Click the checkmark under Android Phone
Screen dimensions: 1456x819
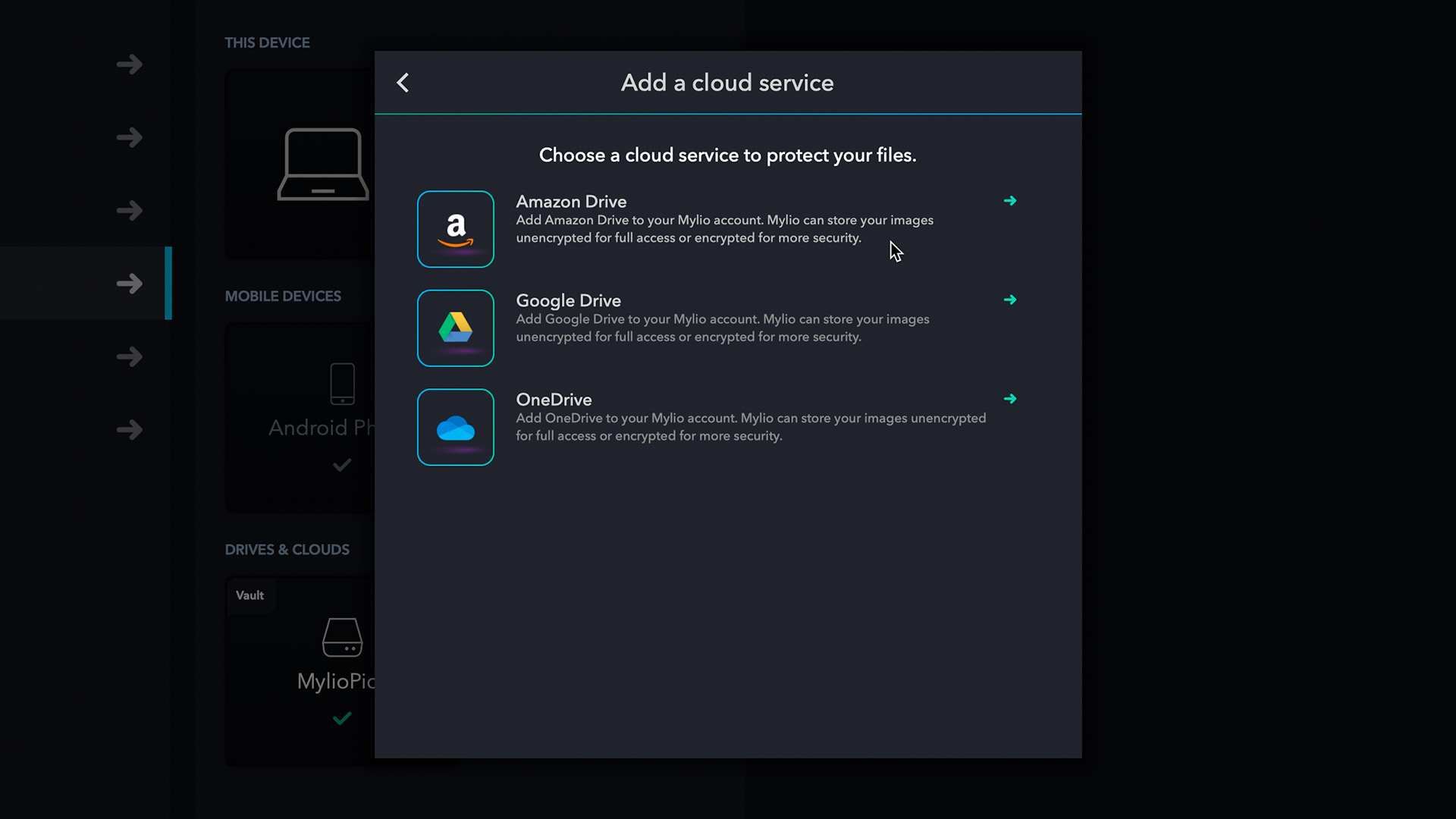click(x=342, y=464)
